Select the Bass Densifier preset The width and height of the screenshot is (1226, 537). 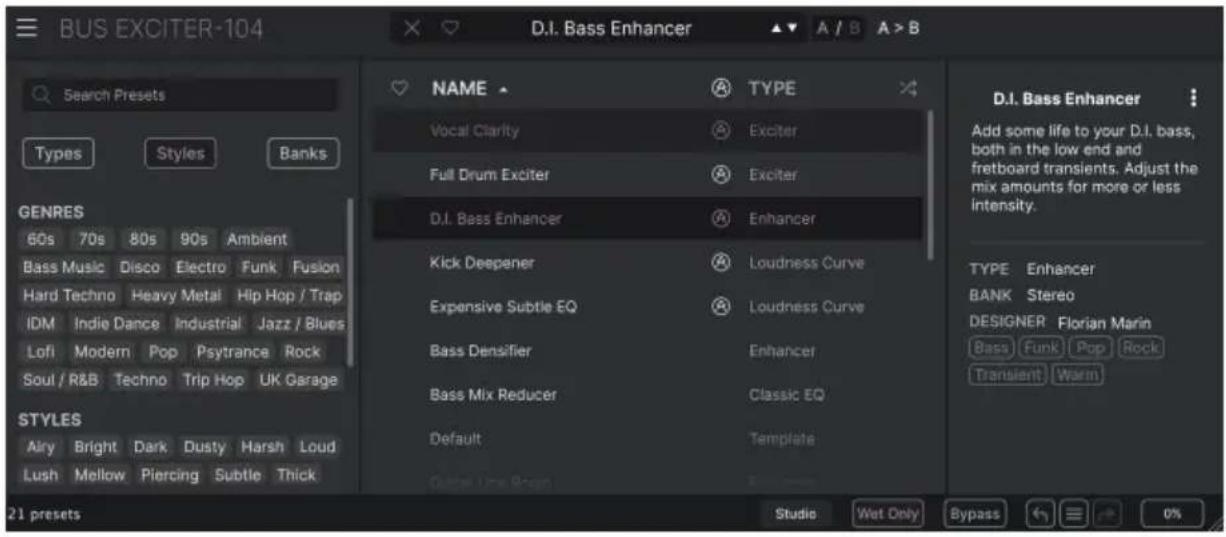coord(648,351)
